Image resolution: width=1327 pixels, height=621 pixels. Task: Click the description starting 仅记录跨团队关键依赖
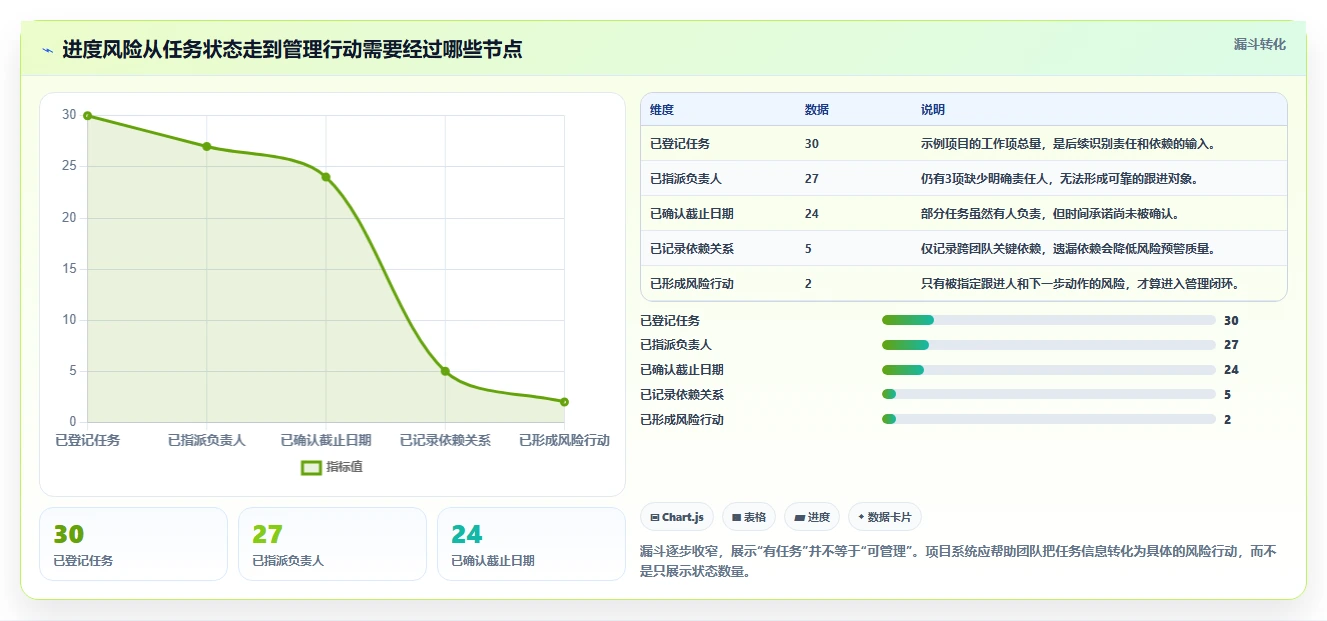[1068, 249]
